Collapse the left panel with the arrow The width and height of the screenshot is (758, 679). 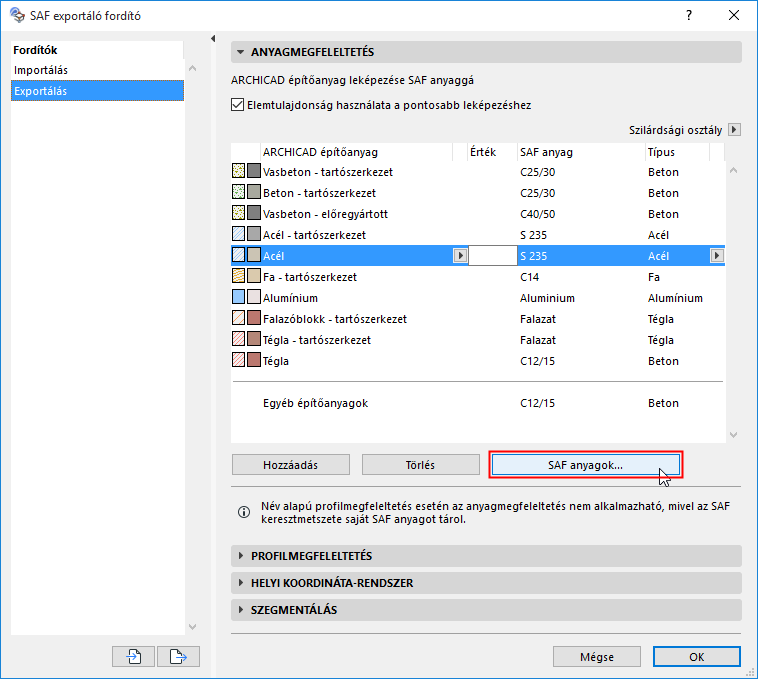[x=213, y=39]
